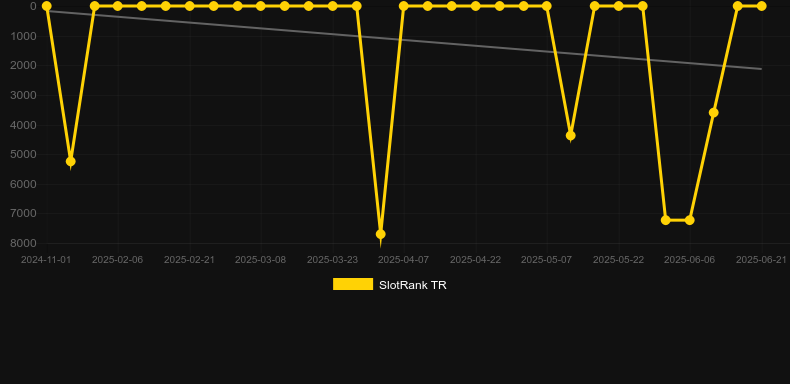
Task: Click the last data point at 2025-06-21
Action: pos(761,6)
